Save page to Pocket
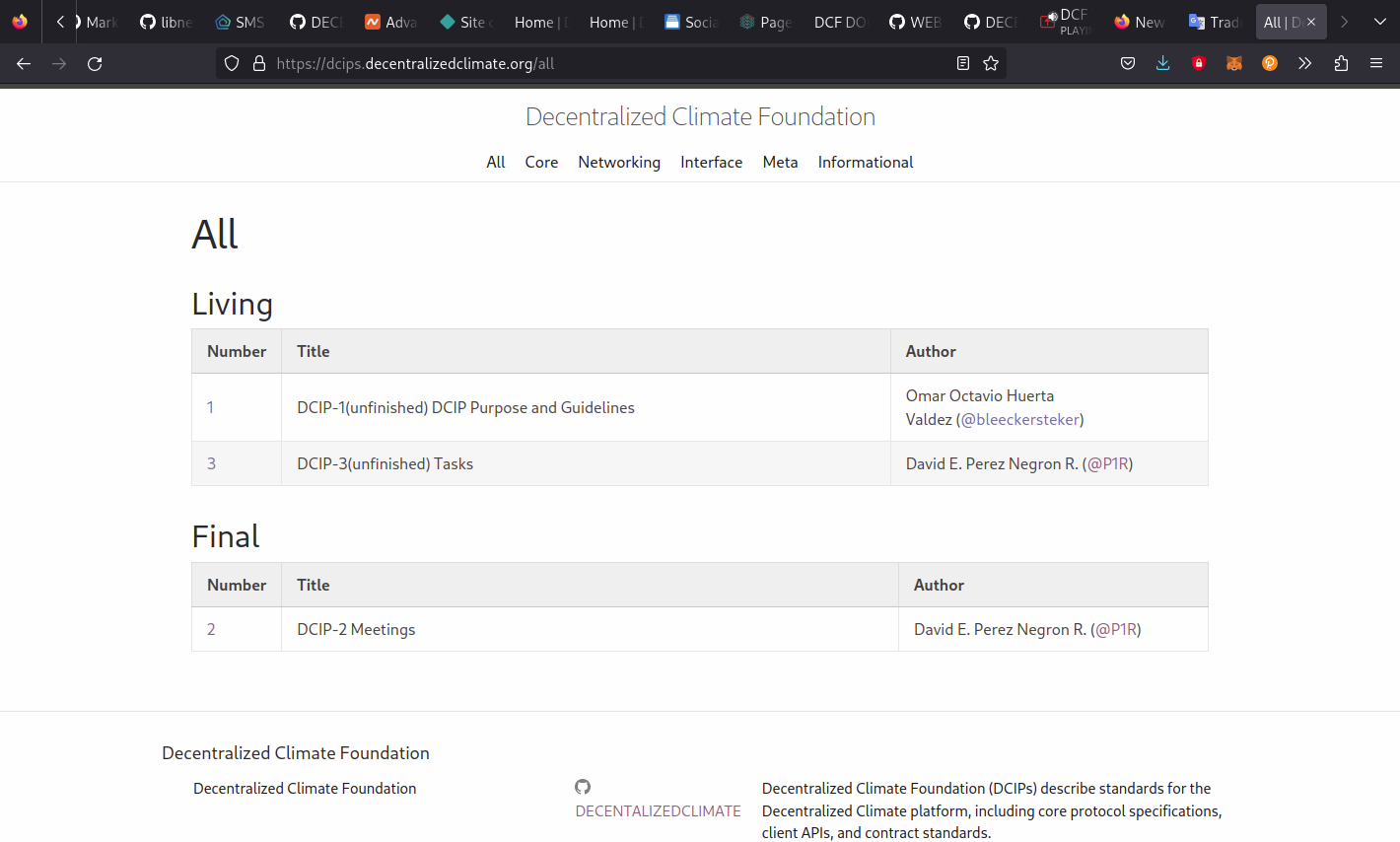1400x842 pixels. 1128,63
